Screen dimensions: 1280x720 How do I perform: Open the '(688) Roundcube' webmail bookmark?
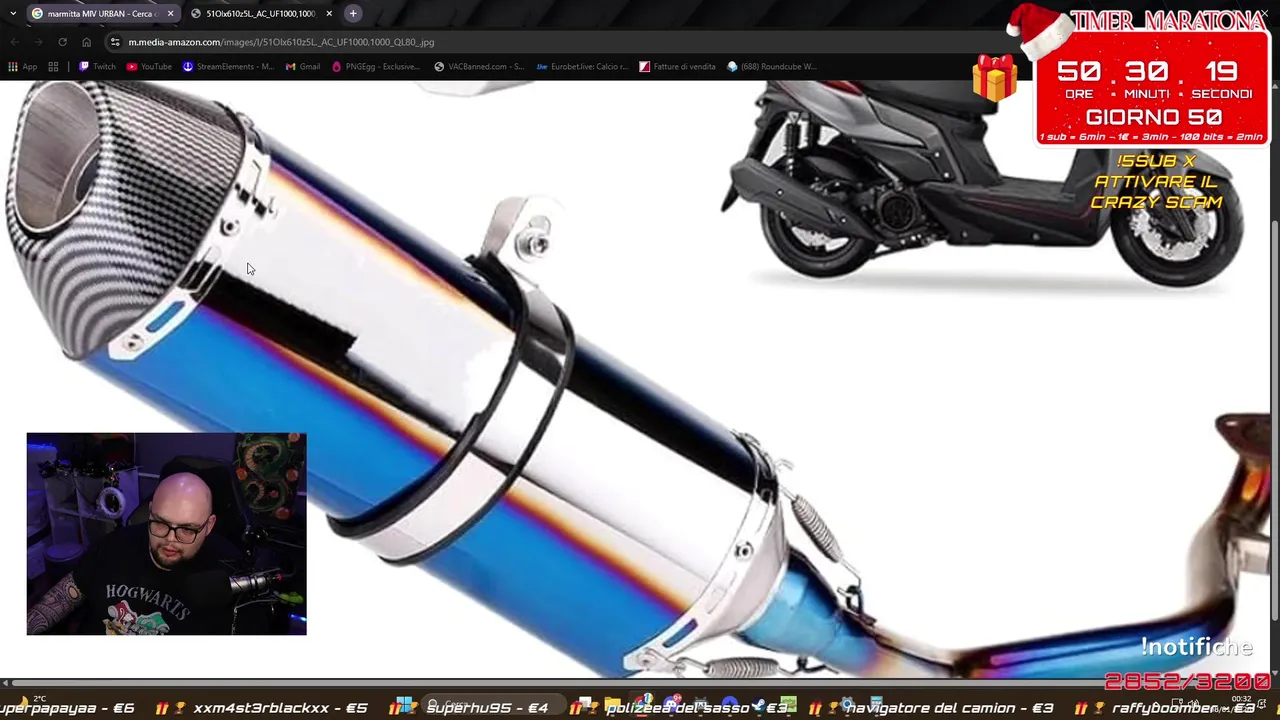click(x=771, y=67)
